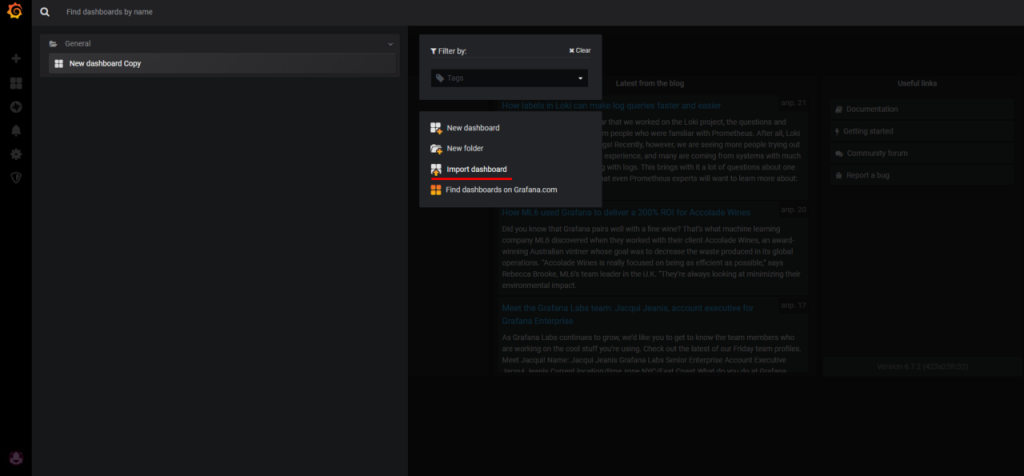
Task: Open Alerting via the bell icon
Action: [15, 130]
